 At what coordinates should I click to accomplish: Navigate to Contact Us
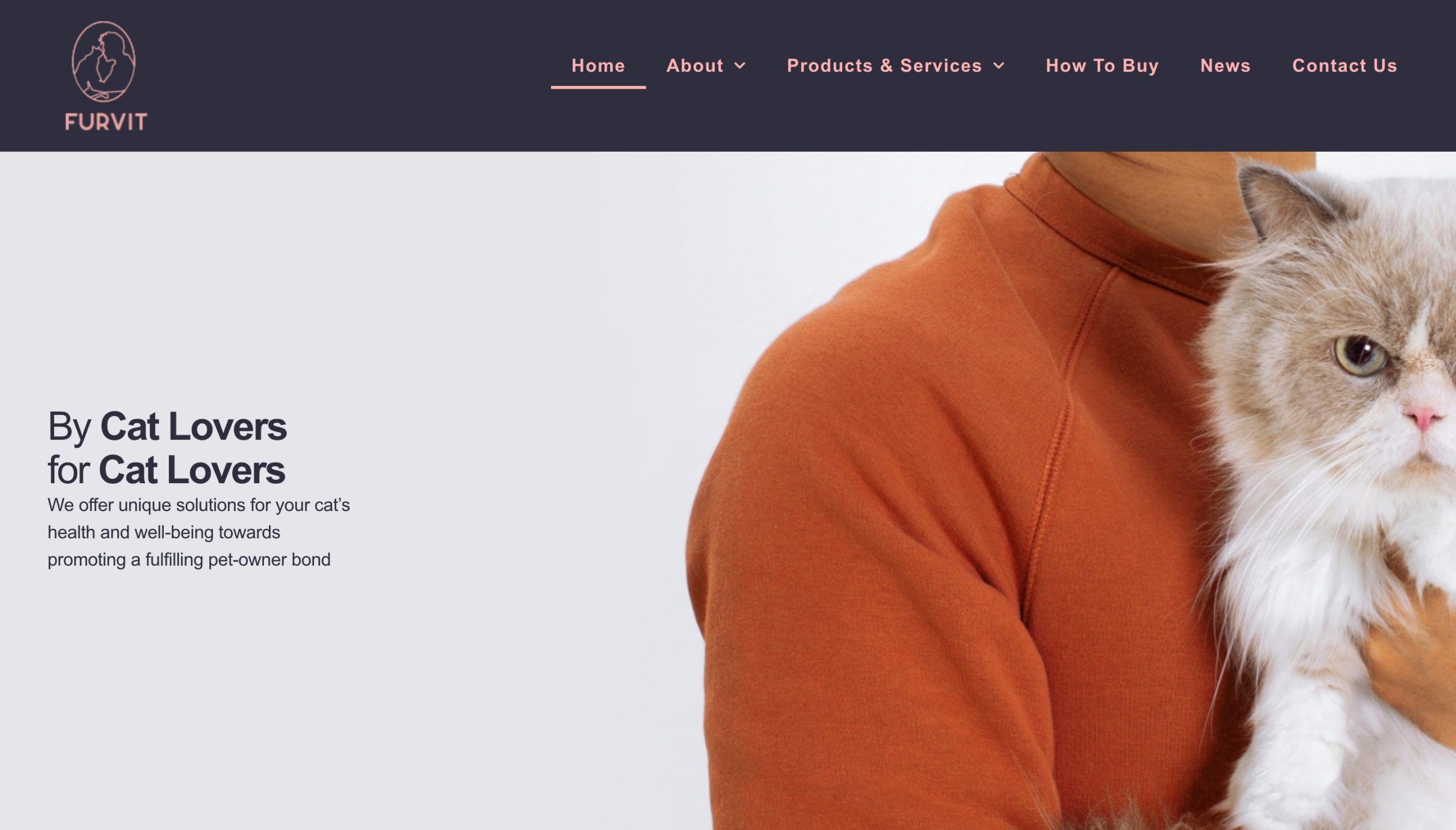coord(1344,65)
